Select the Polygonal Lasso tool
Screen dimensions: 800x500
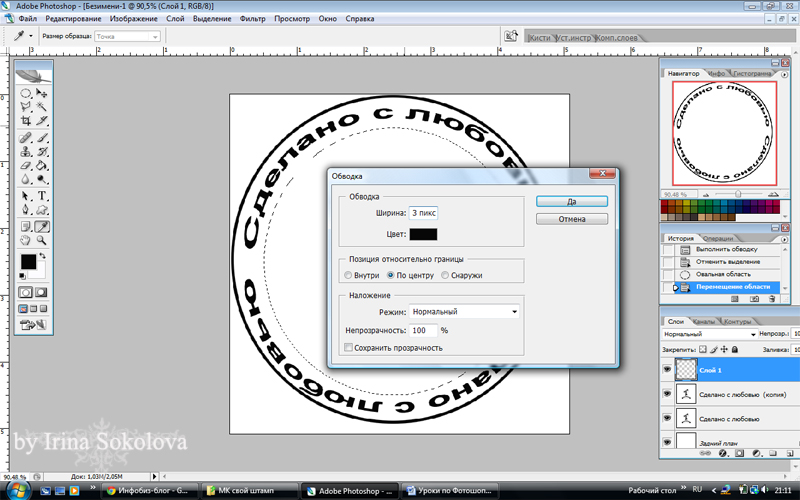[x=26, y=107]
